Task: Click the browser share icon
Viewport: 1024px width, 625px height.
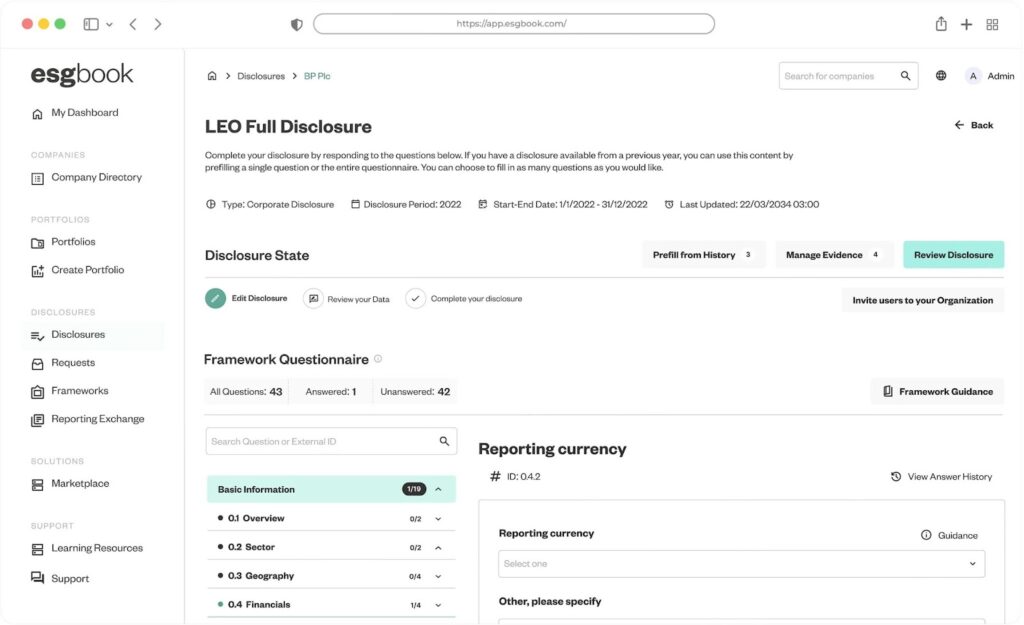Action: coord(940,24)
